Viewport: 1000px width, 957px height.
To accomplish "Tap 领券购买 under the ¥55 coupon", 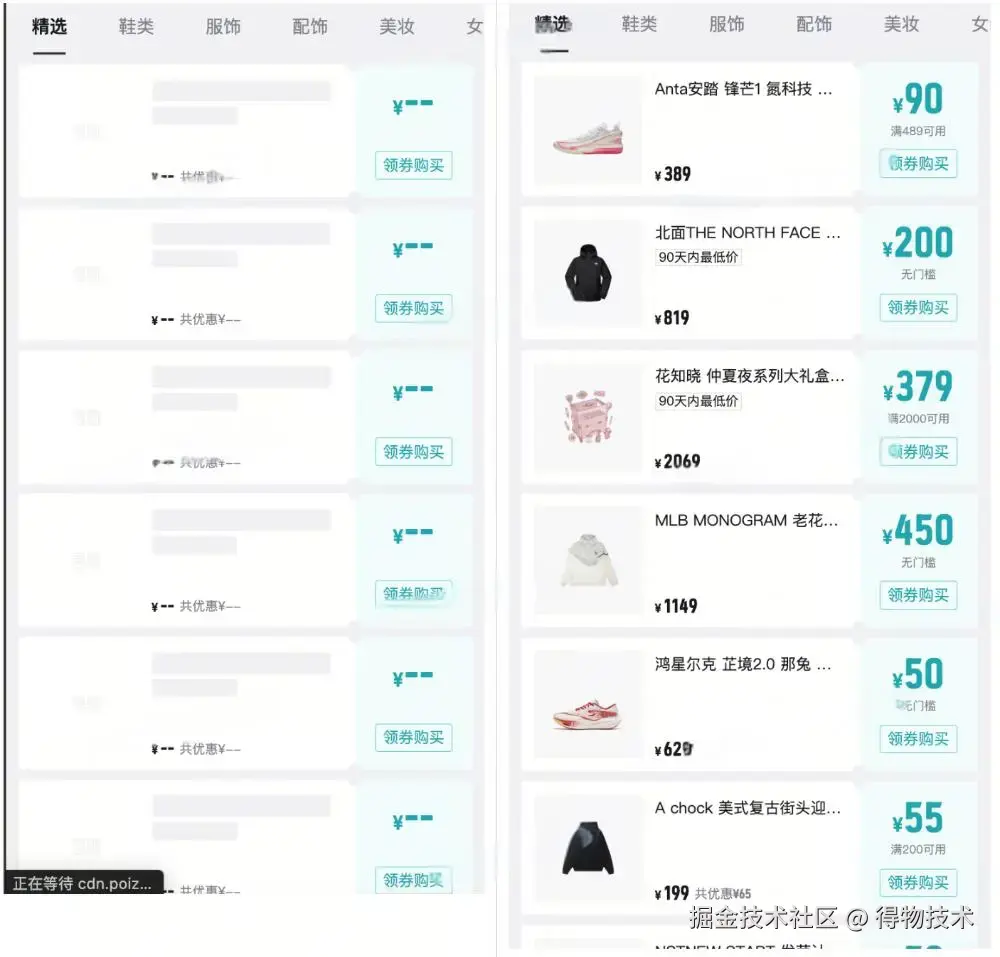I will point(918,882).
